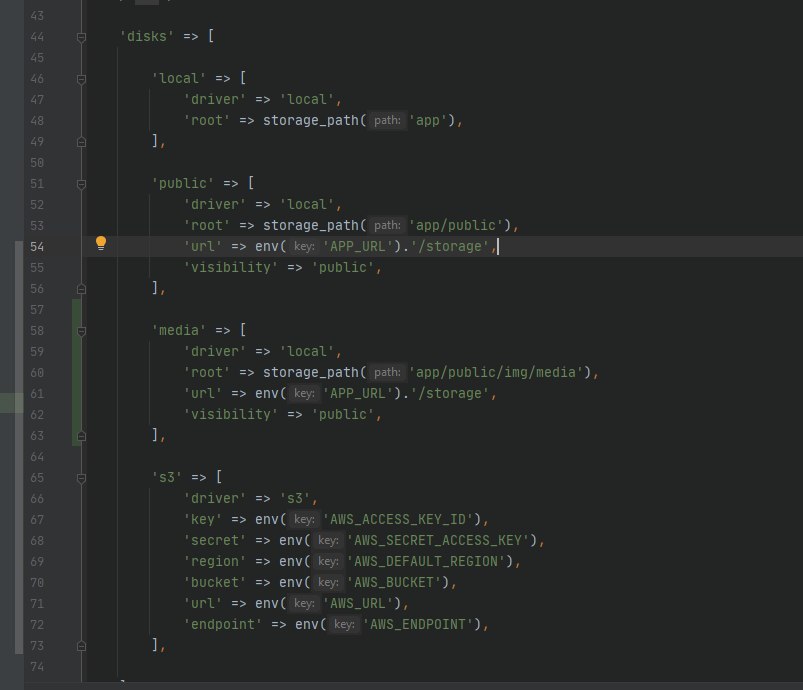This screenshot has width=803, height=690.
Task: Click fold end marker on line 56
Action: (x=81, y=289)
